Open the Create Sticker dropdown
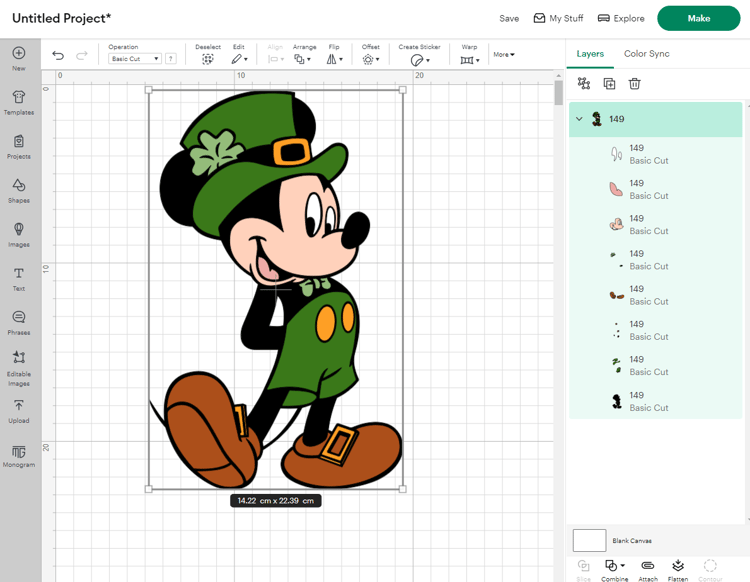 tap(420, 60)
